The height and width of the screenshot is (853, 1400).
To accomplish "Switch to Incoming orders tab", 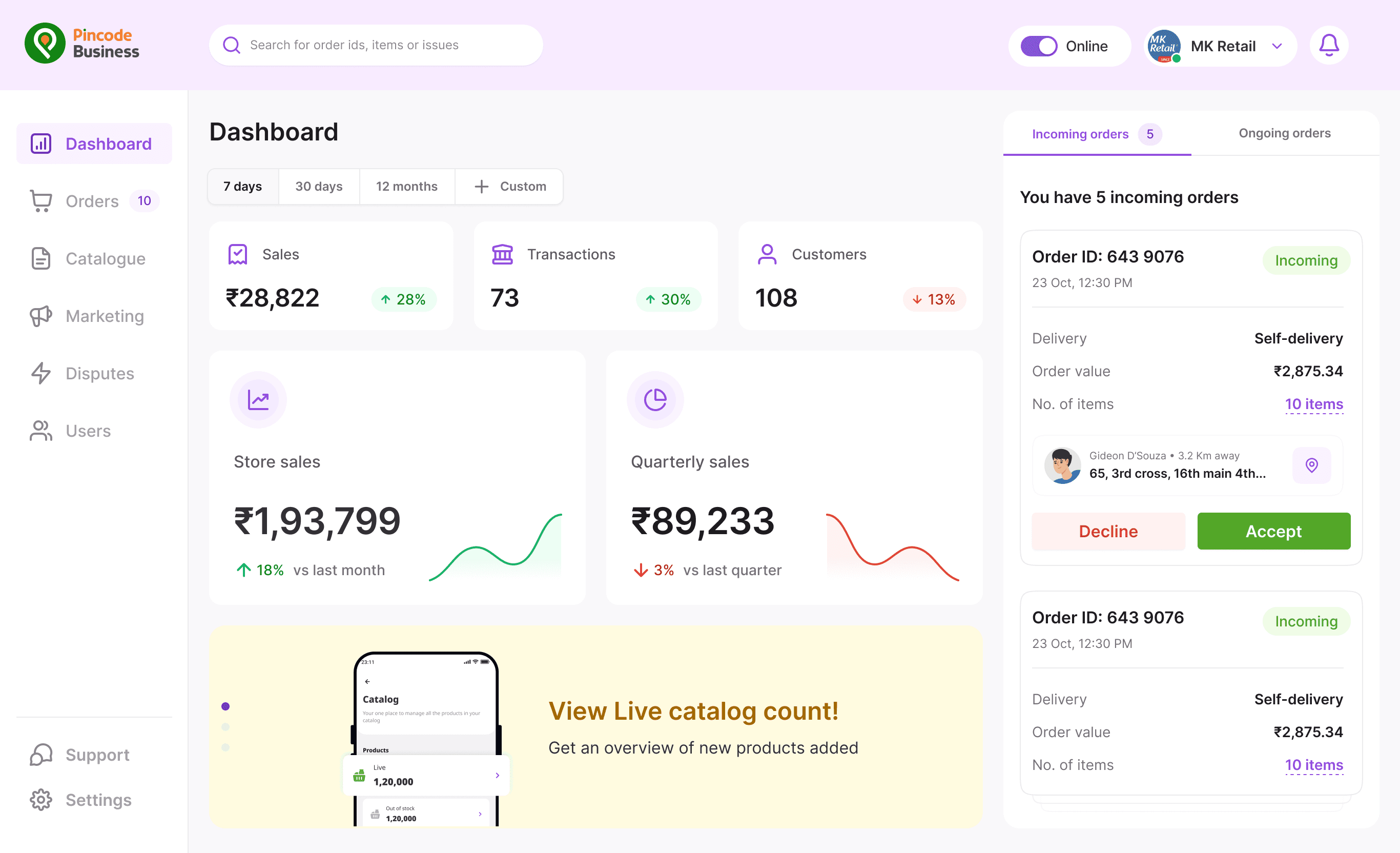I will [x=1097, y=134].
